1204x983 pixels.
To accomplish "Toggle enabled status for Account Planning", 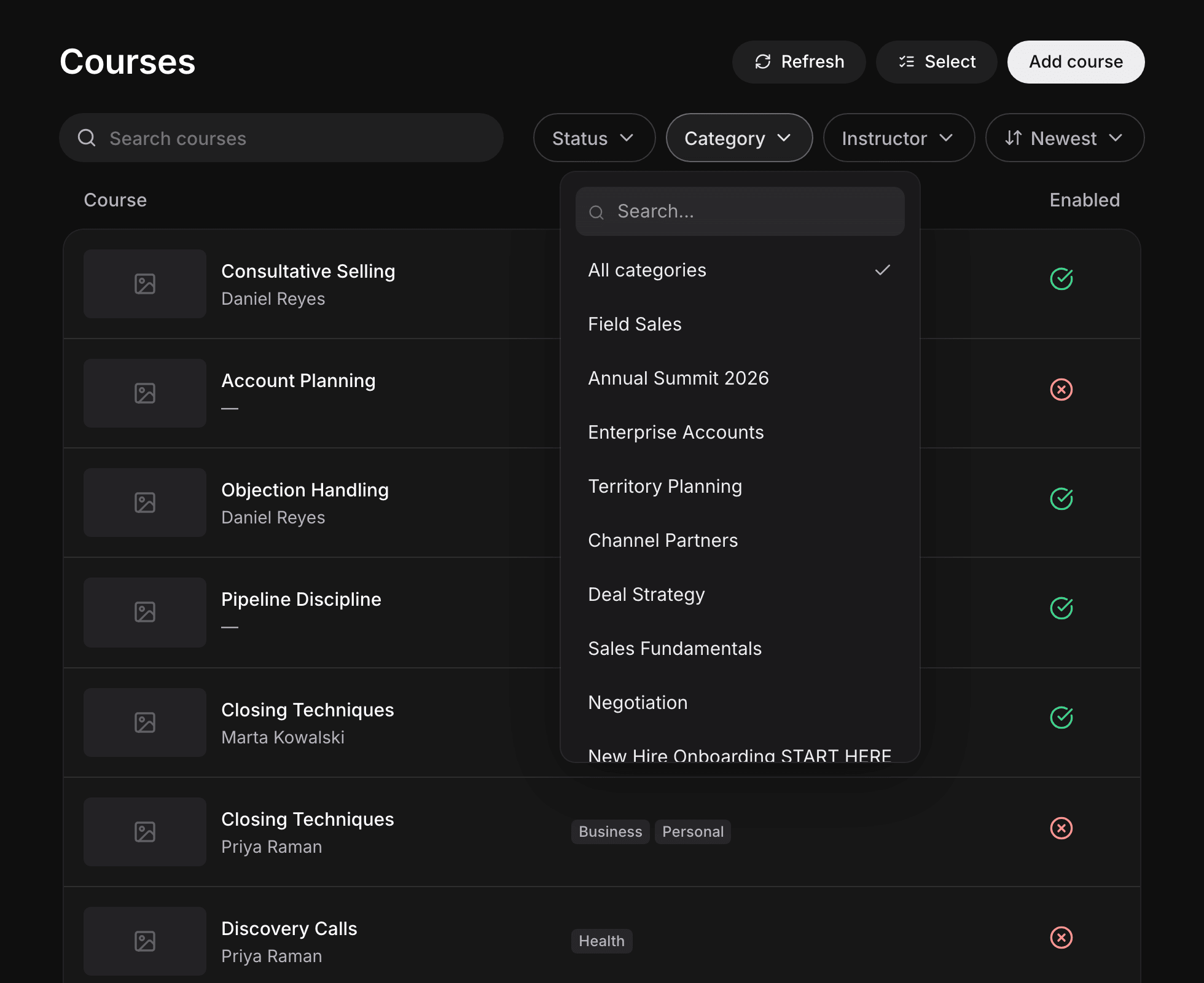I will click(1061, 390).
